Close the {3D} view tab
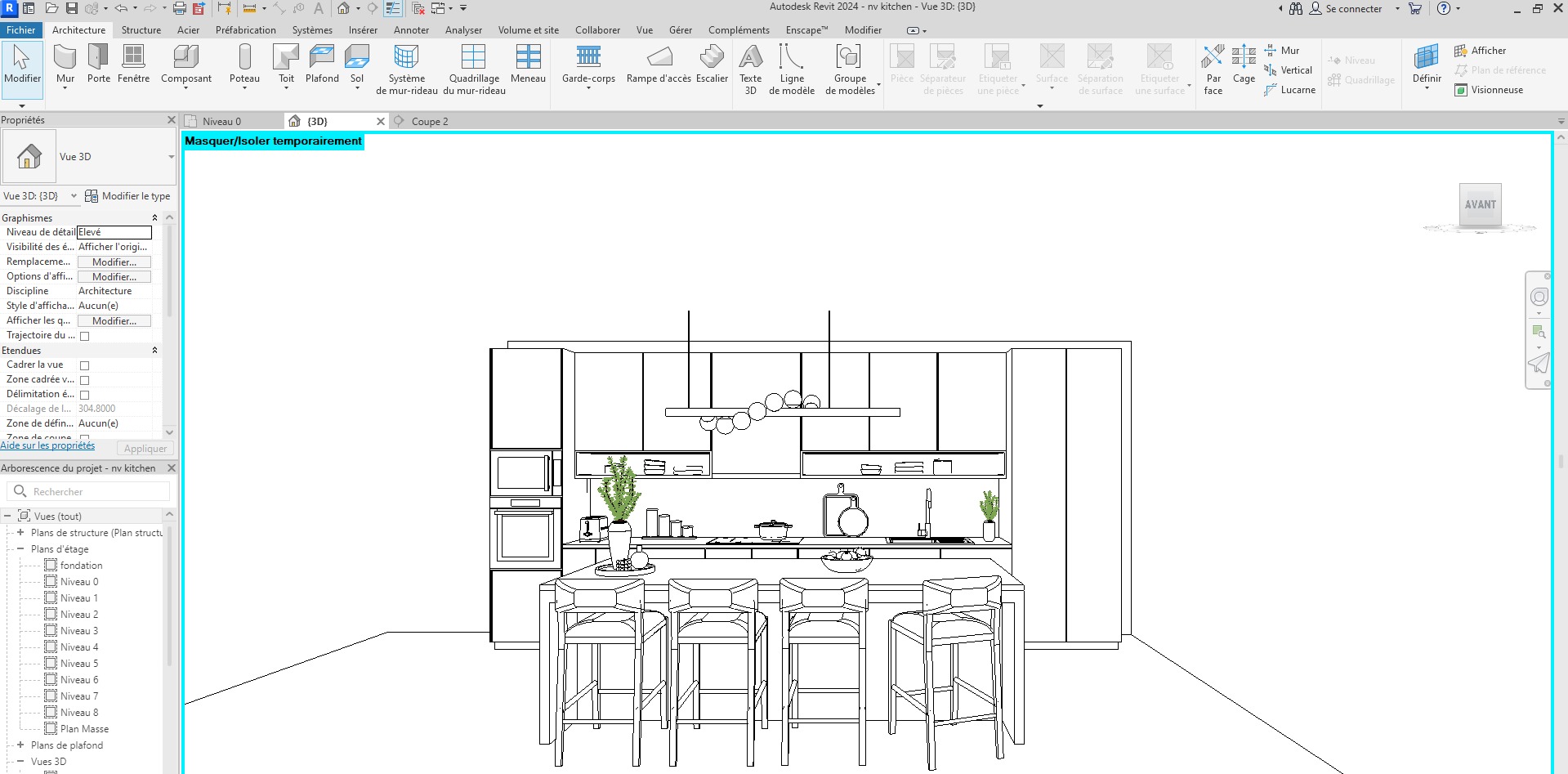The width and height of the screenshot is (1568, 774). 380,121
